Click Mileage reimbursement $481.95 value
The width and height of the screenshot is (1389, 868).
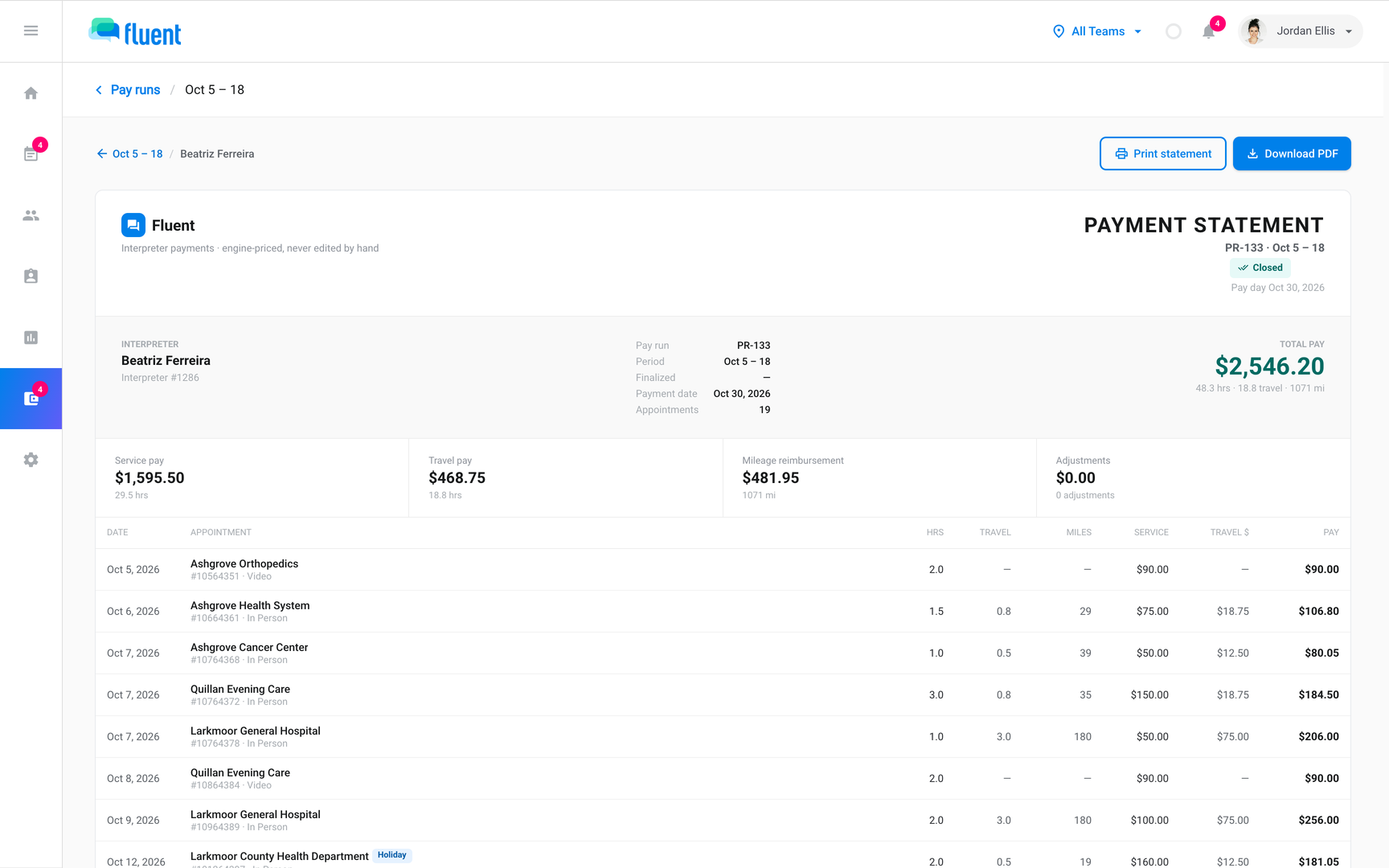pyautogui.click(x=770, y=478)
